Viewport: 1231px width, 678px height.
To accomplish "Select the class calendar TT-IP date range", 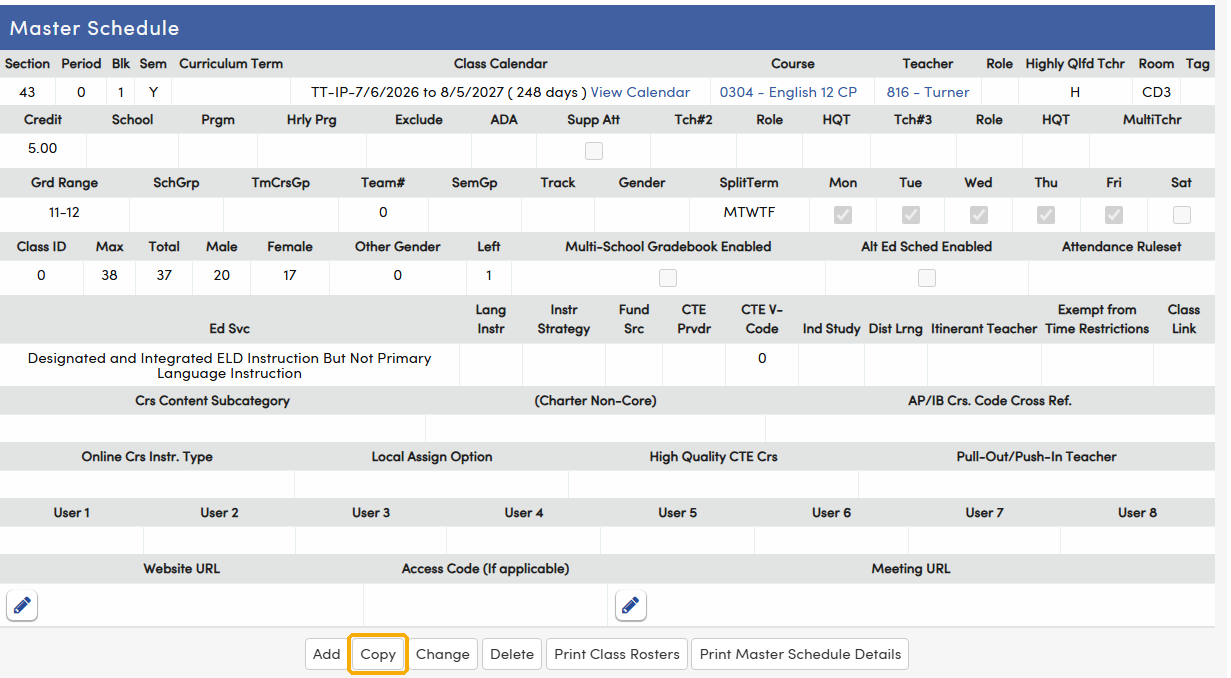I will tap(449, 92).
